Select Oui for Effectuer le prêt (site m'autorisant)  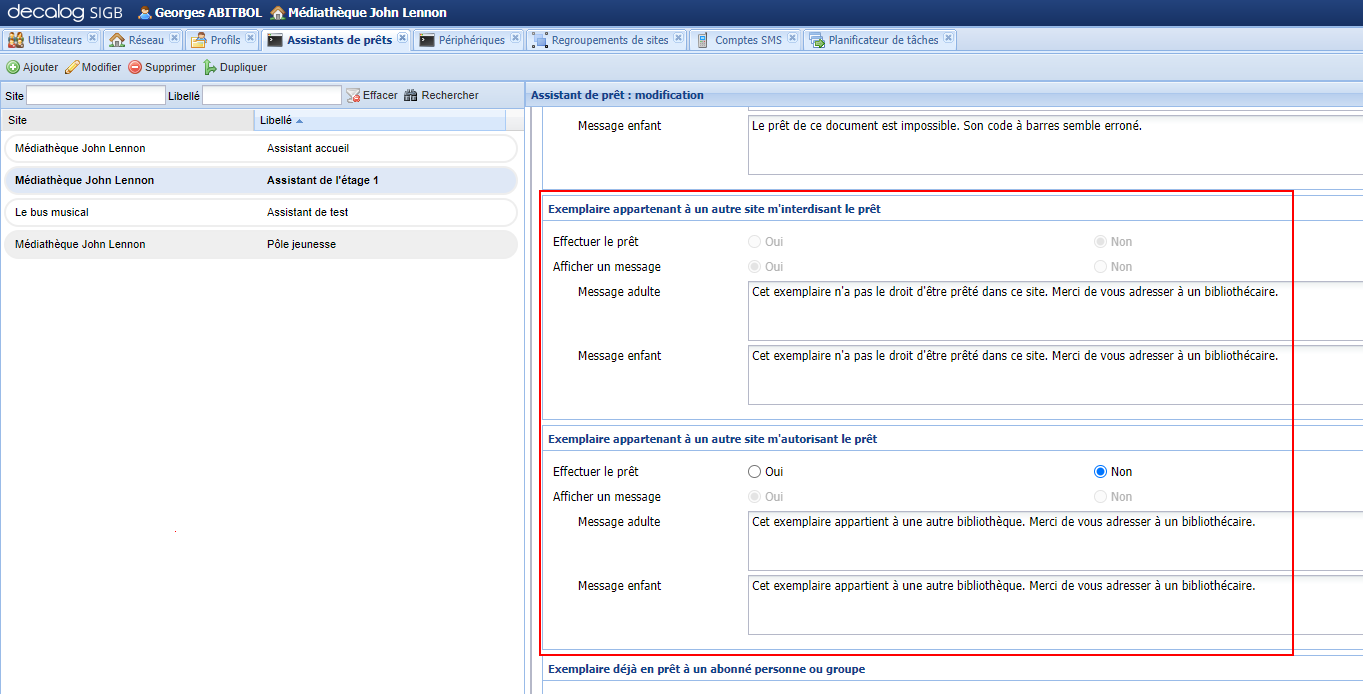tap(755, 472)
